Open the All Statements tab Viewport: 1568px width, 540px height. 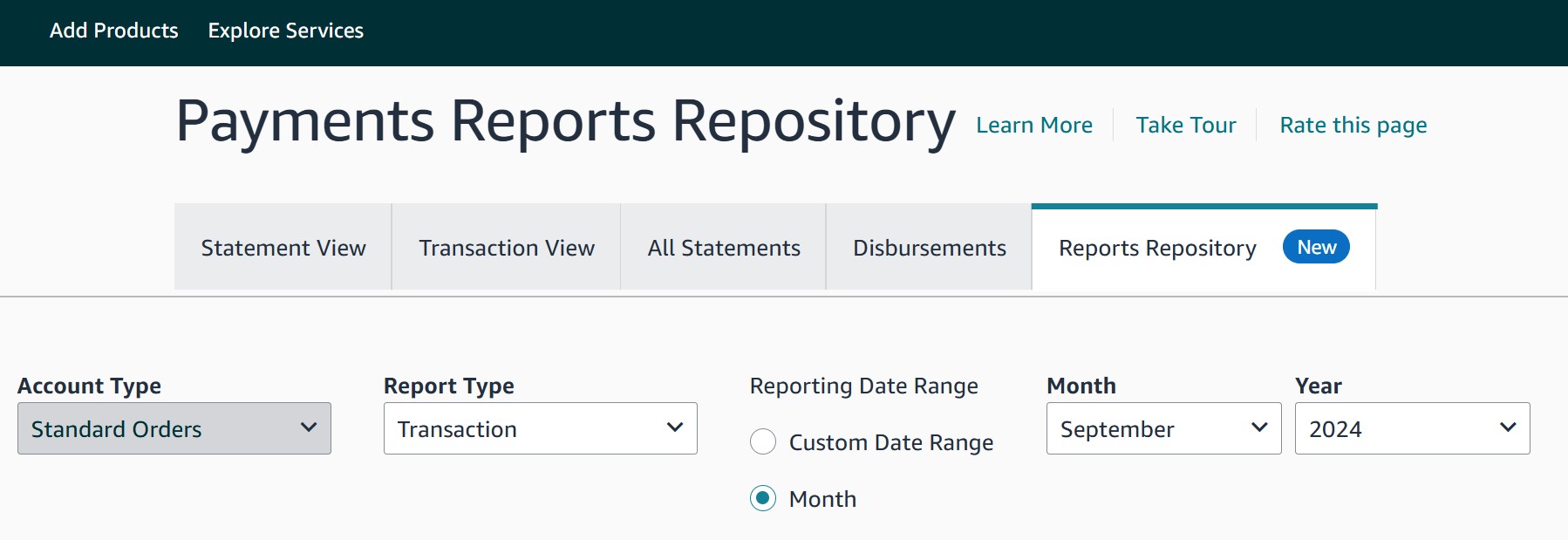(x=724, y=248)
